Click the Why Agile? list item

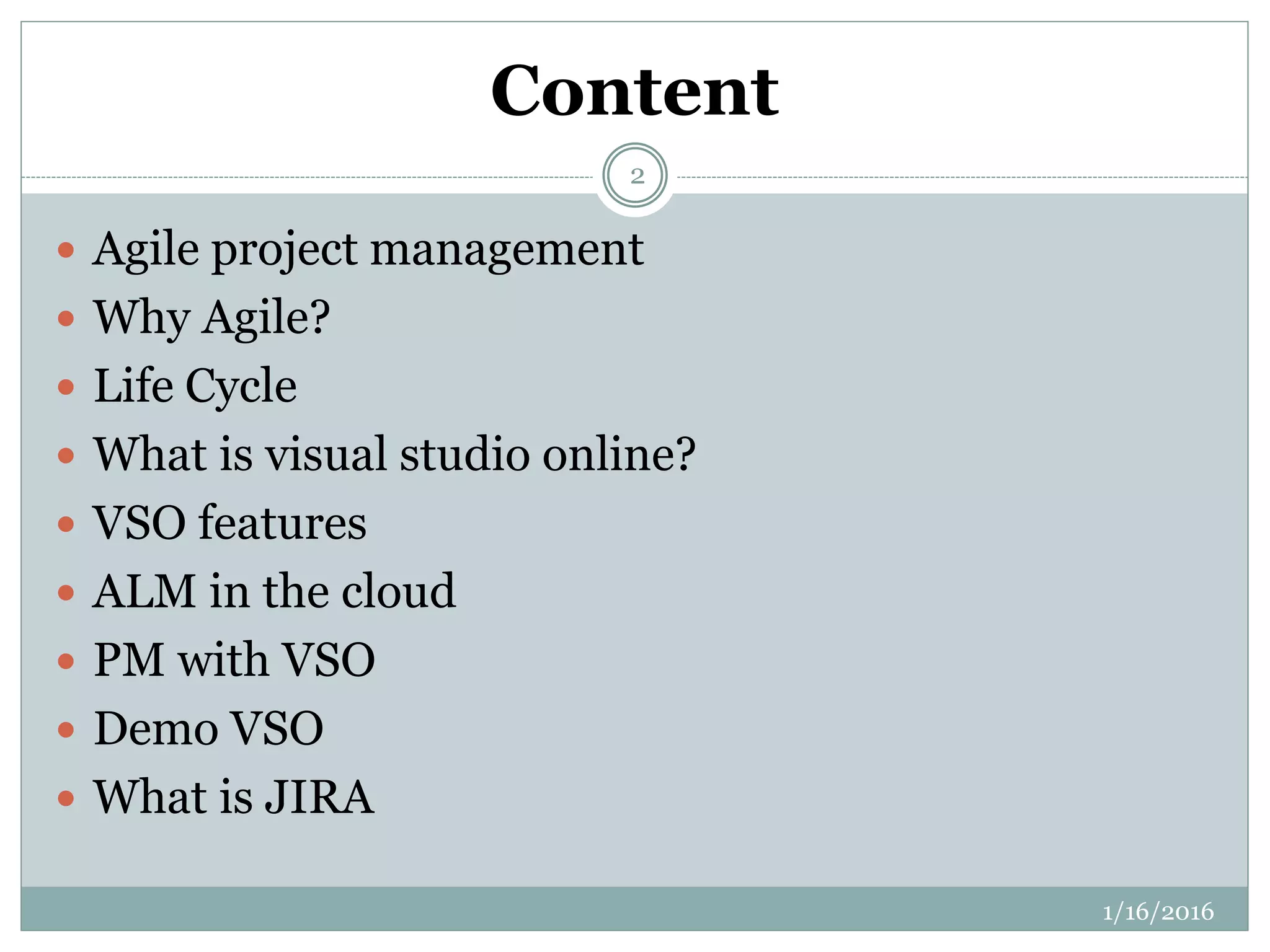pos(211,318)
